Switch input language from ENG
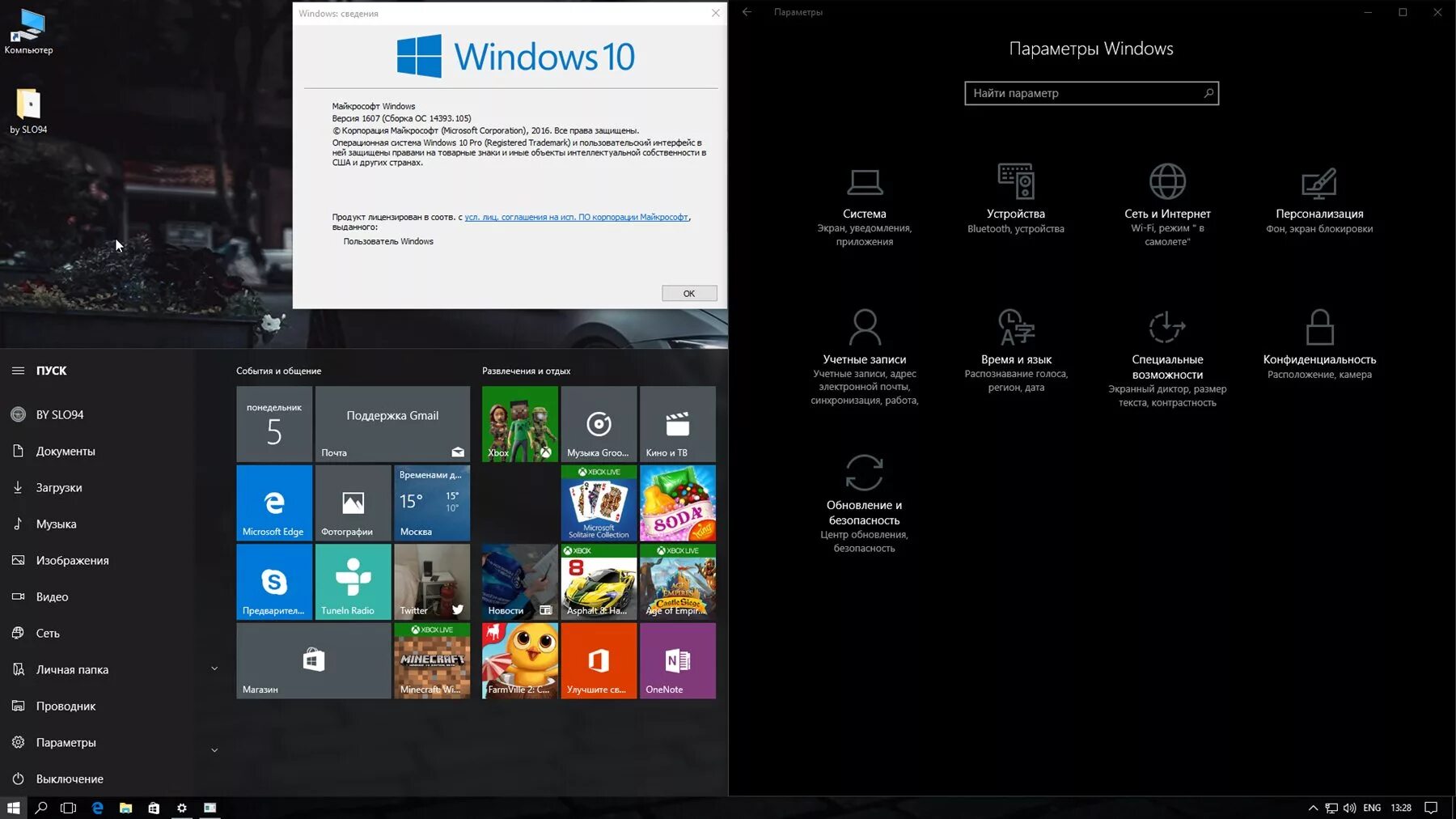The image size is (1456, 819). [1372, 808]
